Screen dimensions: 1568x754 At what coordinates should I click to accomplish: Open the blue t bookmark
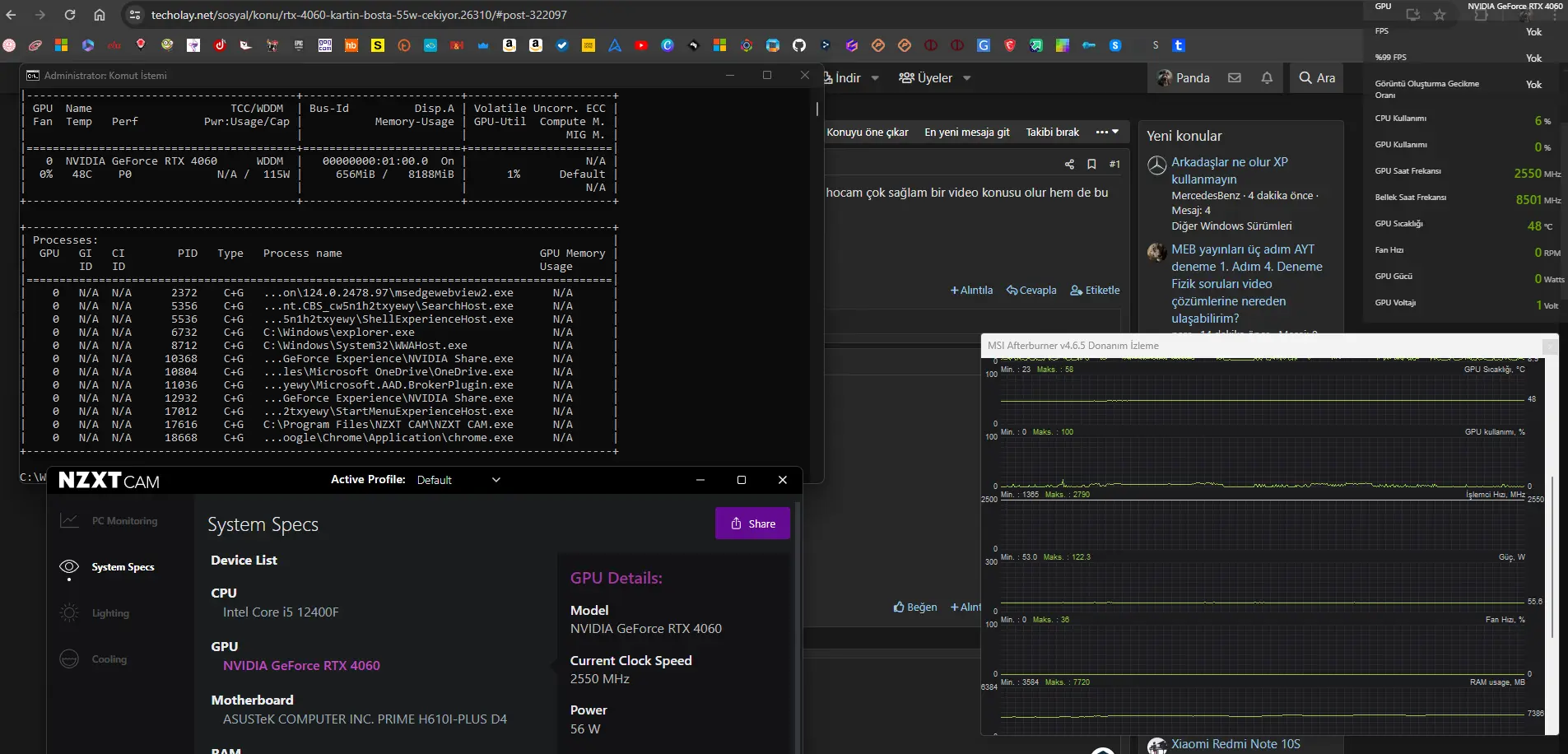pos(1179,45)
